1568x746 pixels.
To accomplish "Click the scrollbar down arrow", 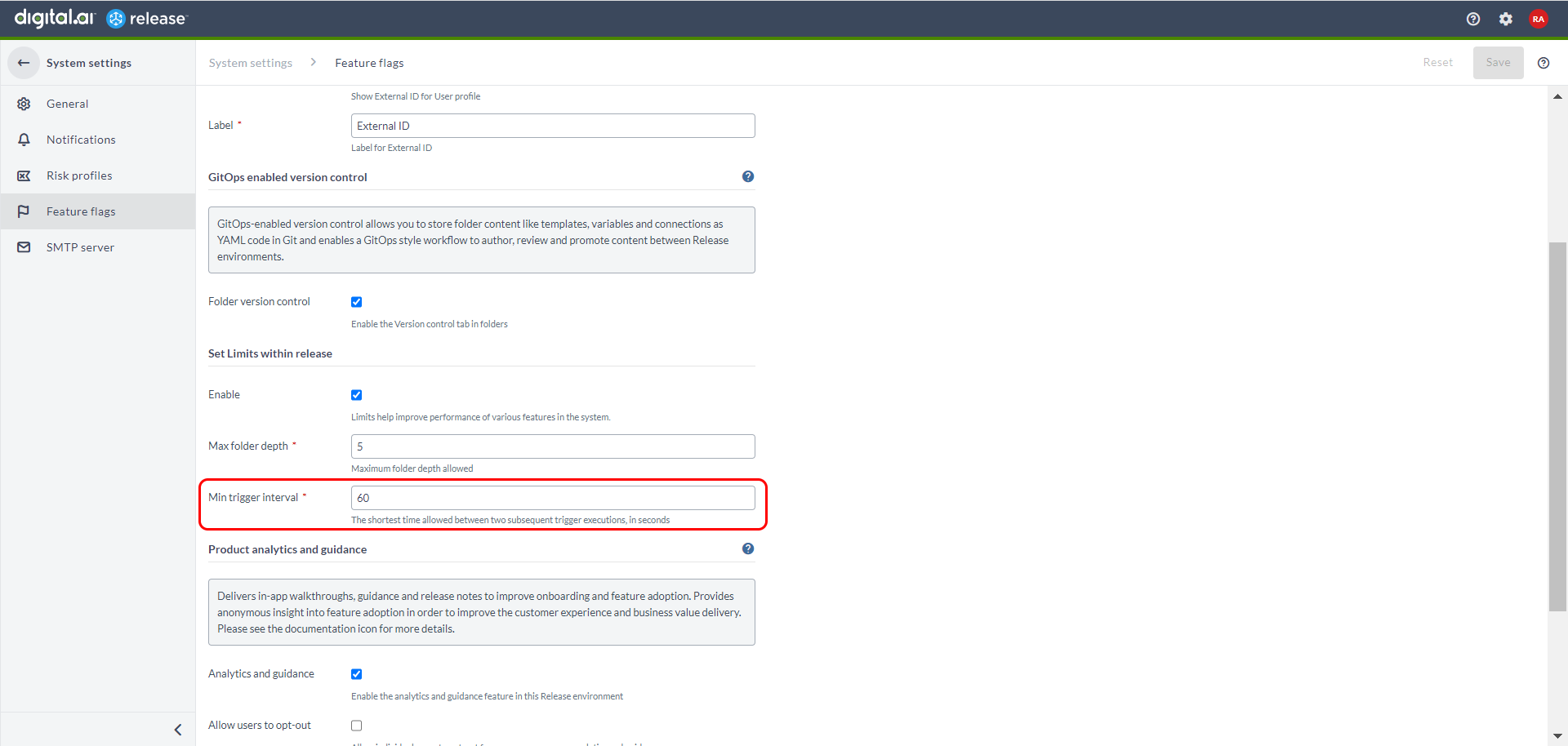I will point(1557,736).
